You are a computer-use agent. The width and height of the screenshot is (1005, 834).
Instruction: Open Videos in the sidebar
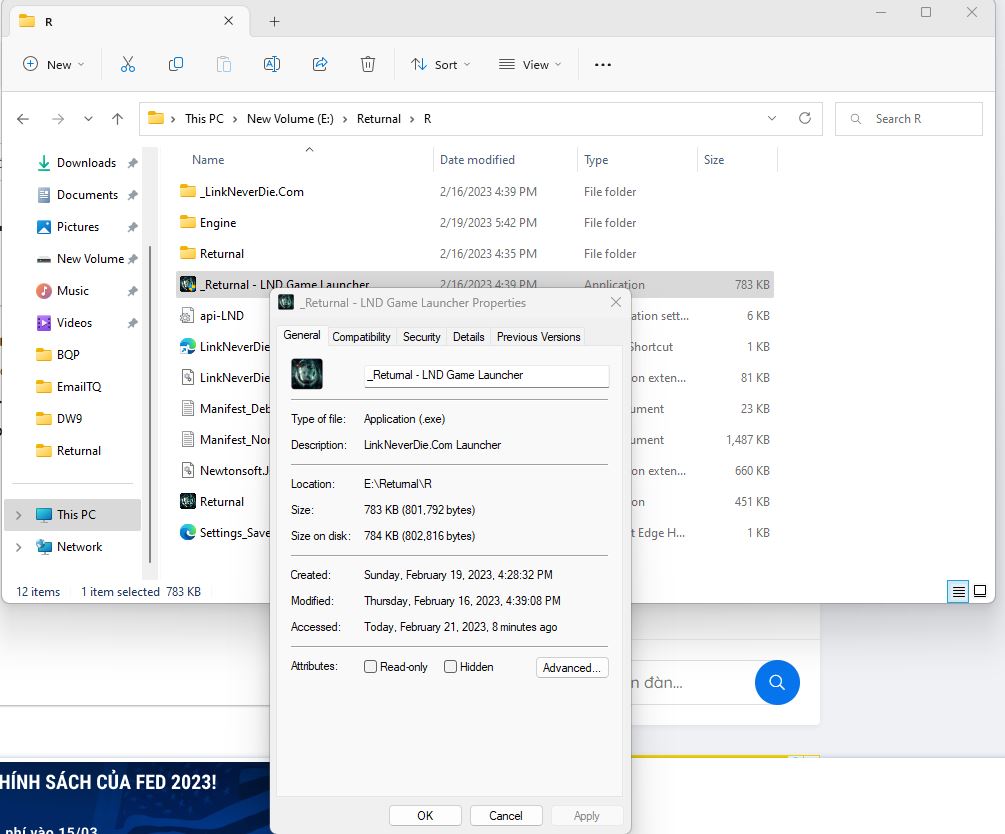click(x=74, y=323)
